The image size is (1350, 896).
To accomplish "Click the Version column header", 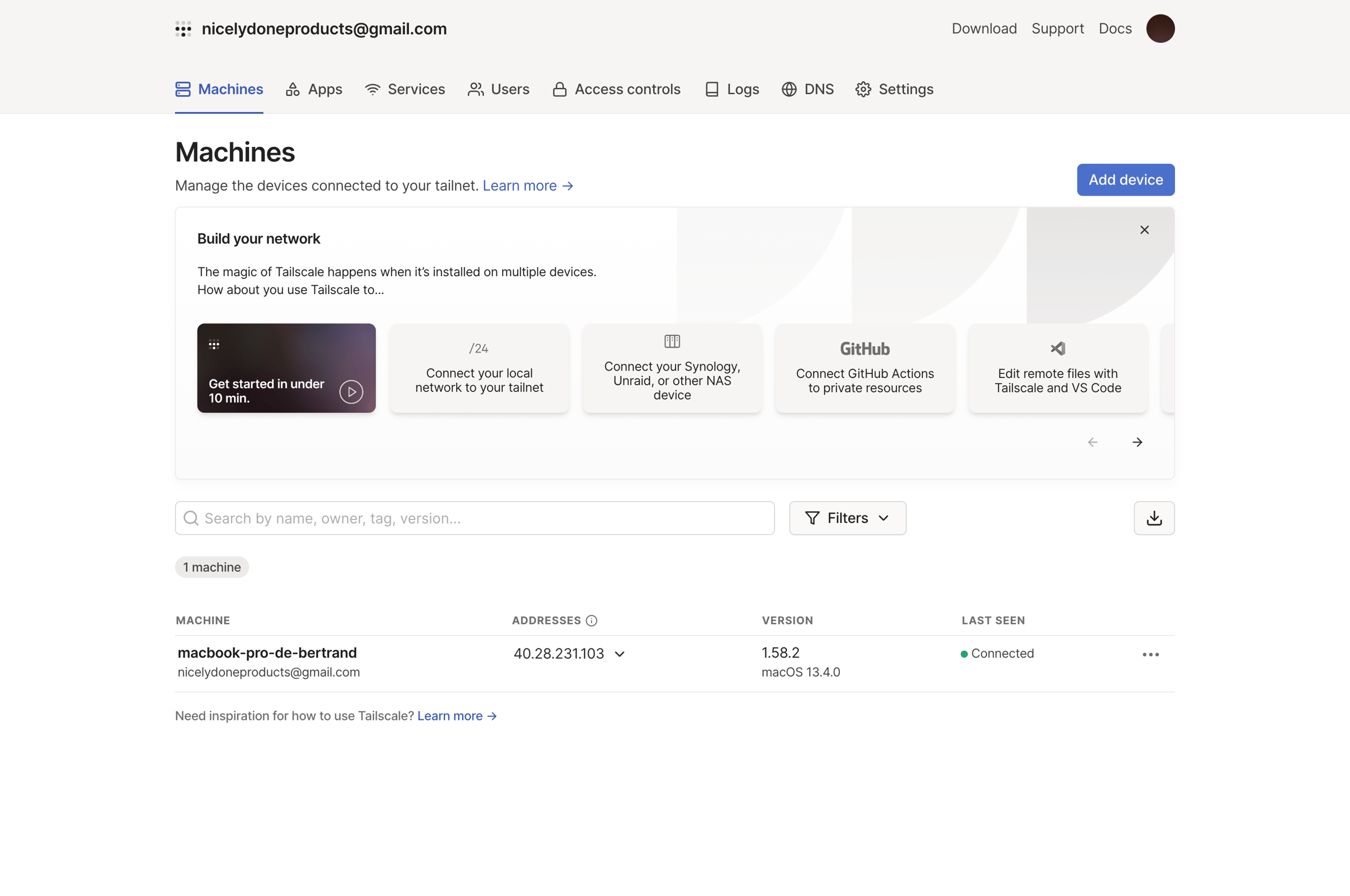I will coord(787,620).
